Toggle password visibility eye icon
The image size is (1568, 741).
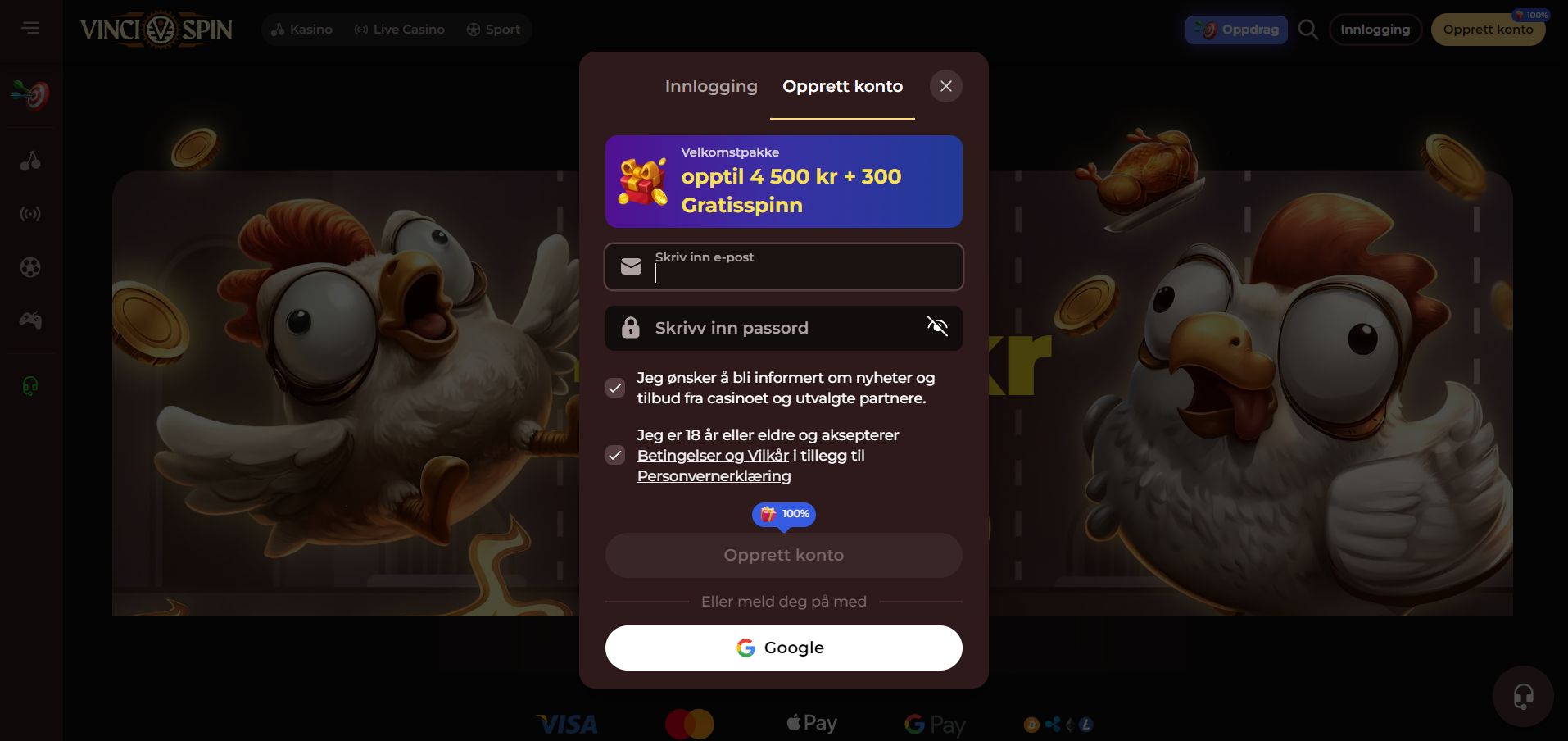937,327
